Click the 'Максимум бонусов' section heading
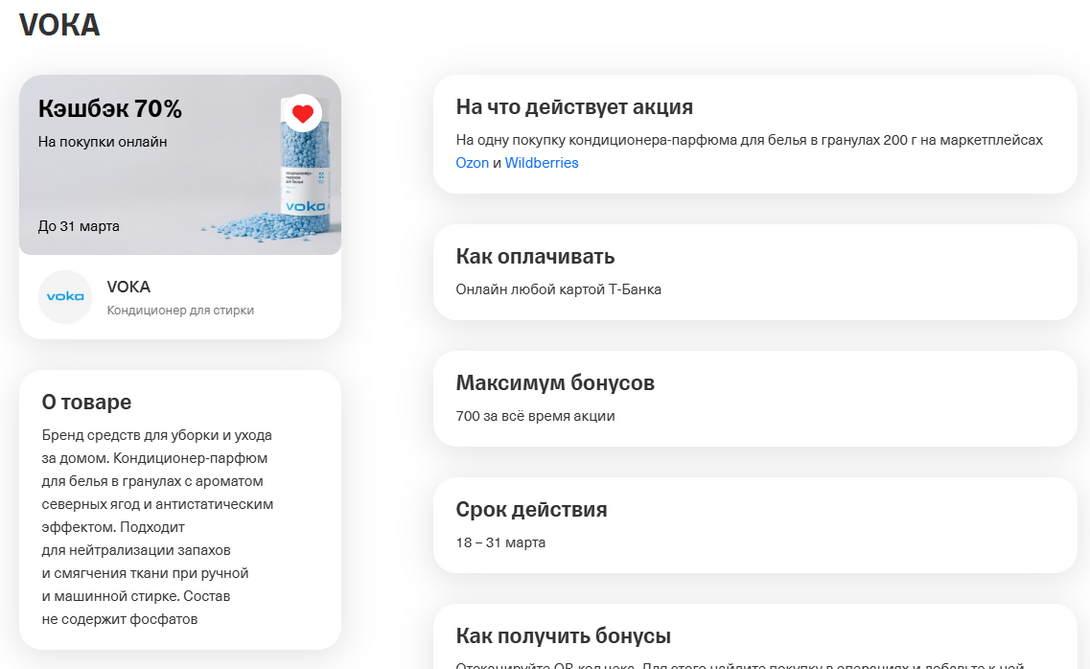 (555, 383)
